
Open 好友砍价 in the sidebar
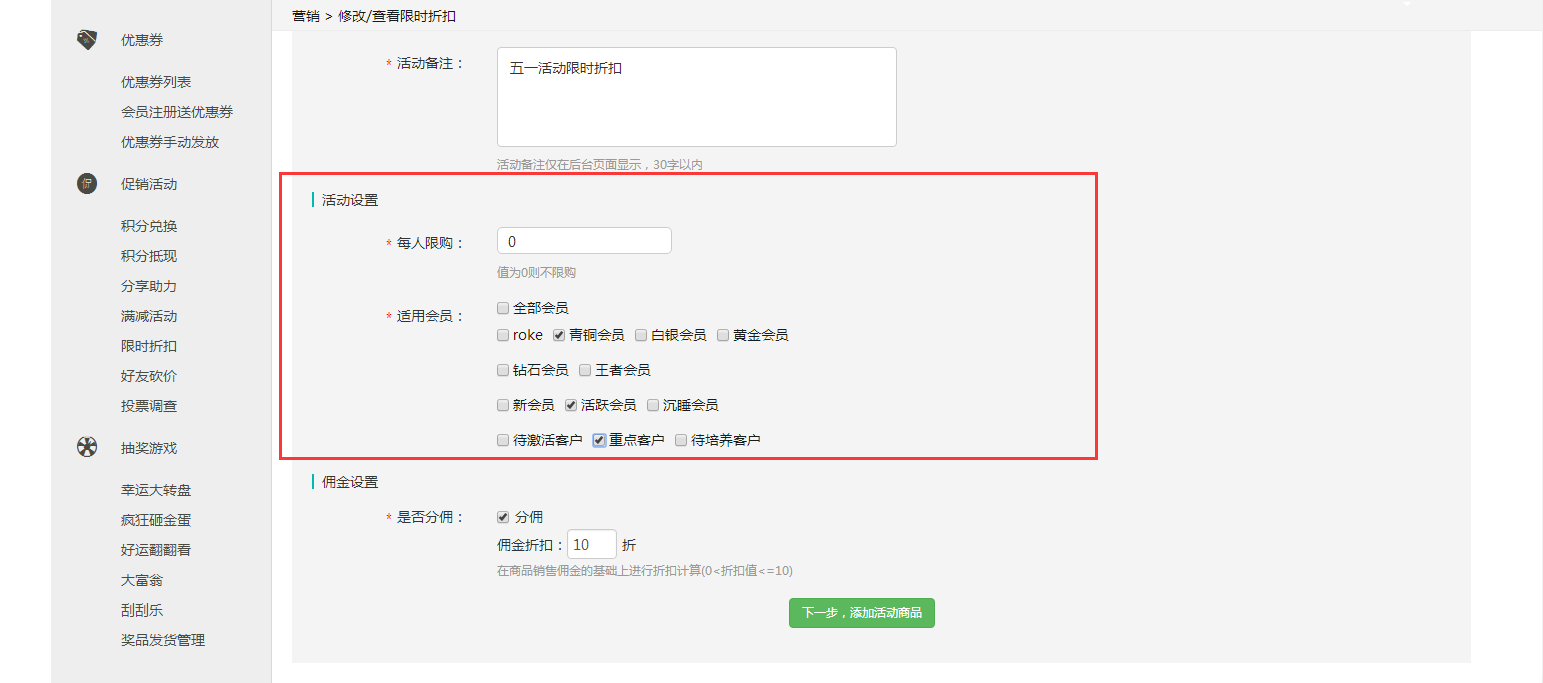point(149,376)
